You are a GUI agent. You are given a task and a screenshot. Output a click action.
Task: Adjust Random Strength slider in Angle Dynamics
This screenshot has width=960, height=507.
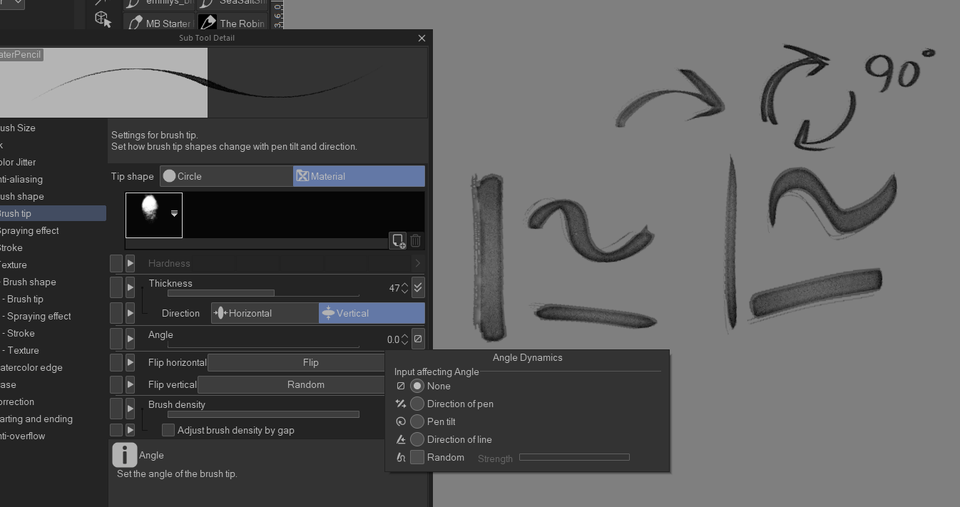click(574, 457)
